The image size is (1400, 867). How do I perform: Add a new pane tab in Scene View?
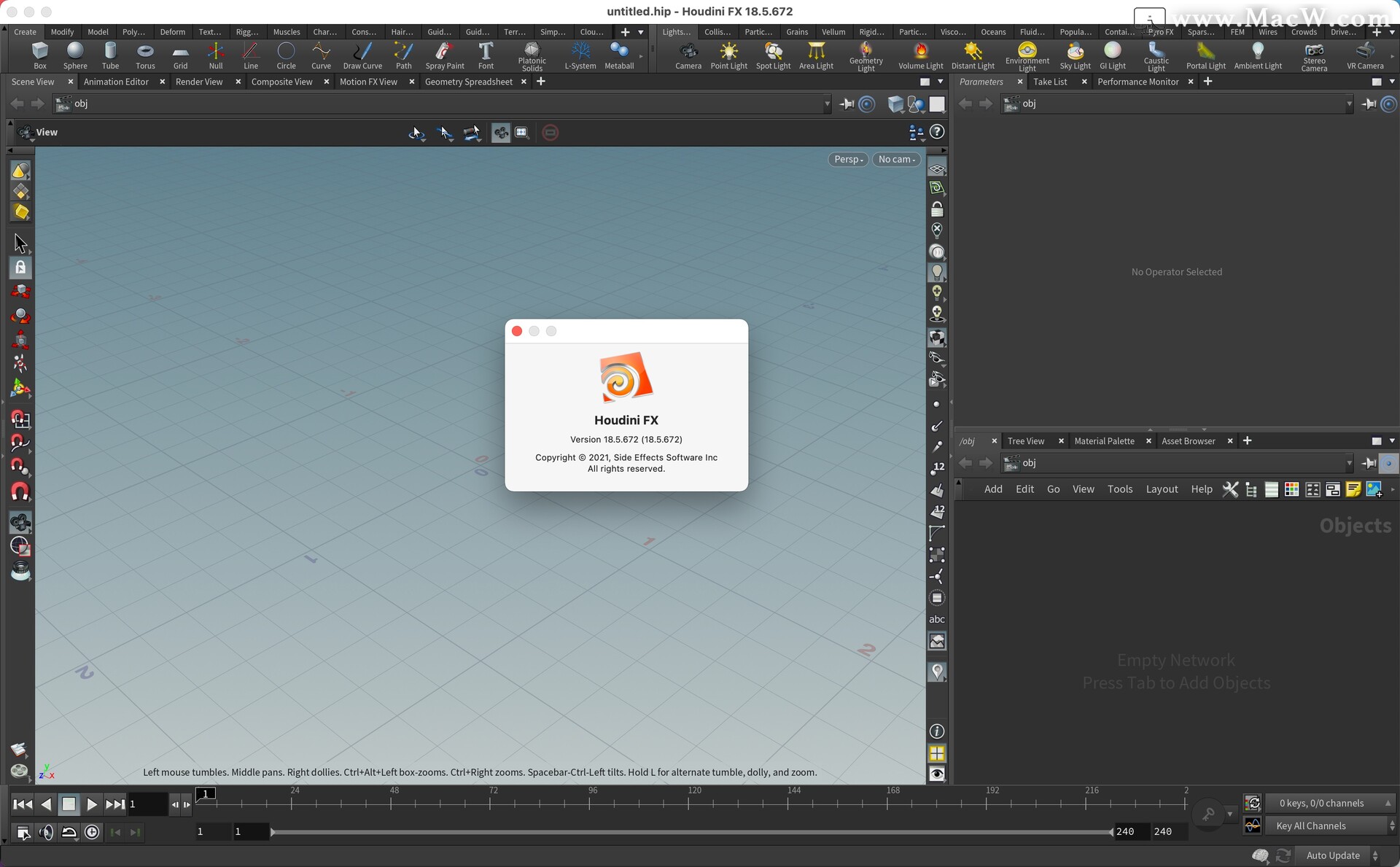(x=541, y=82)
